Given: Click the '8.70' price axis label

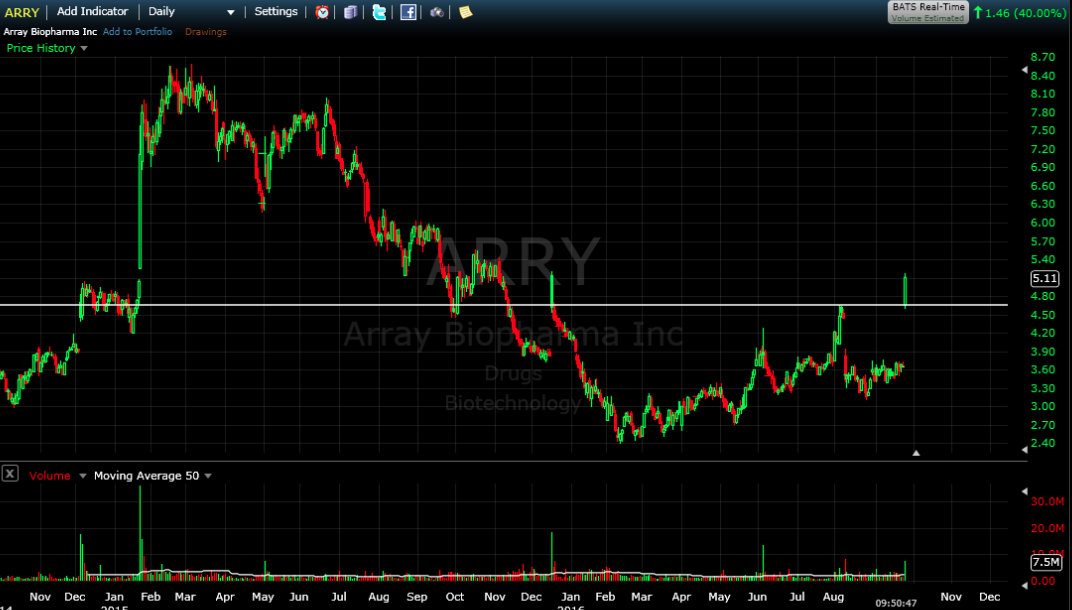Looking at the screenshot, I should (x=1043, y=58).
